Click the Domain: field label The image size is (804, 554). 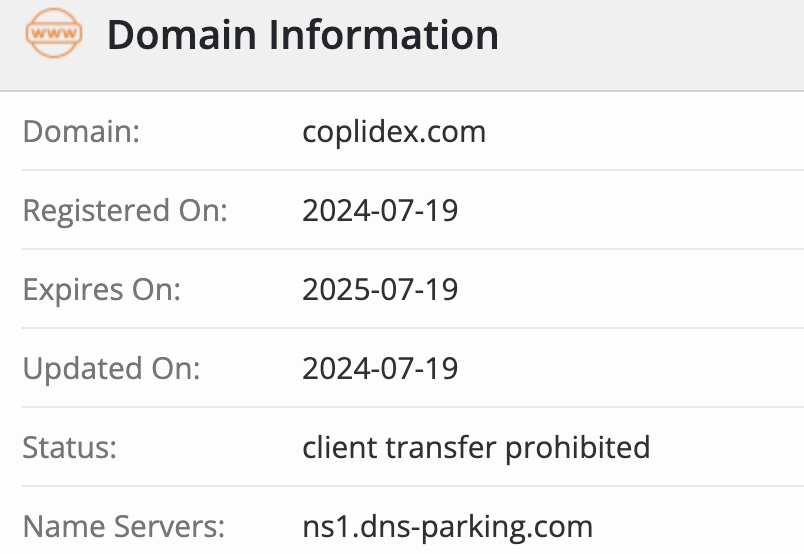(81, 131)
